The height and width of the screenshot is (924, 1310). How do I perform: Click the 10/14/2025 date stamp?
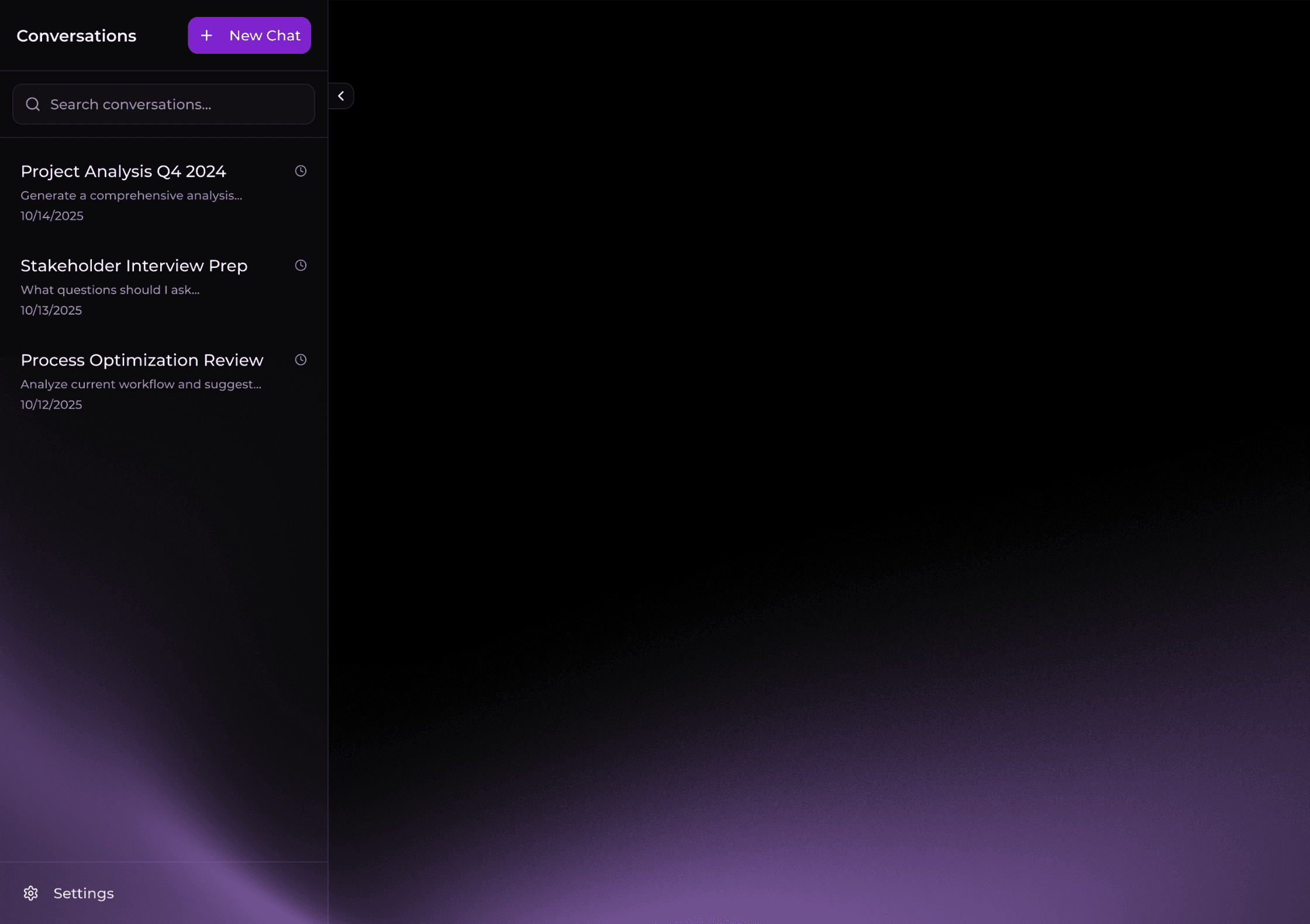(x=52, y=216)
